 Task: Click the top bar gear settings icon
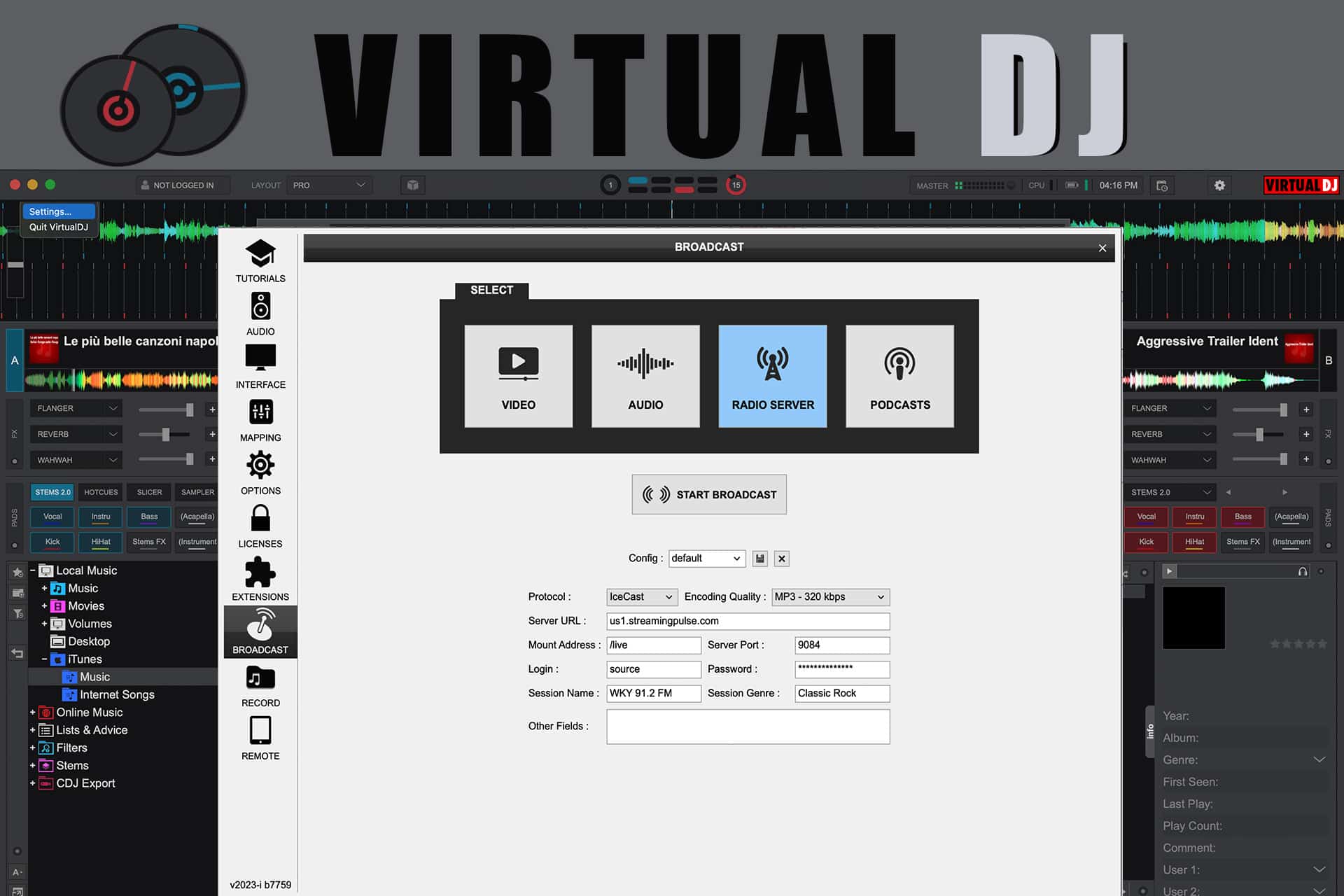click(1219, 185)
